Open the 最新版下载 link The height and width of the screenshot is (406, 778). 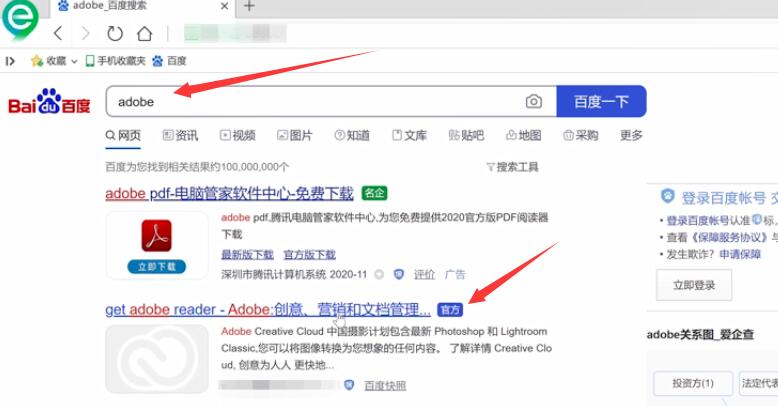[247, 255]
